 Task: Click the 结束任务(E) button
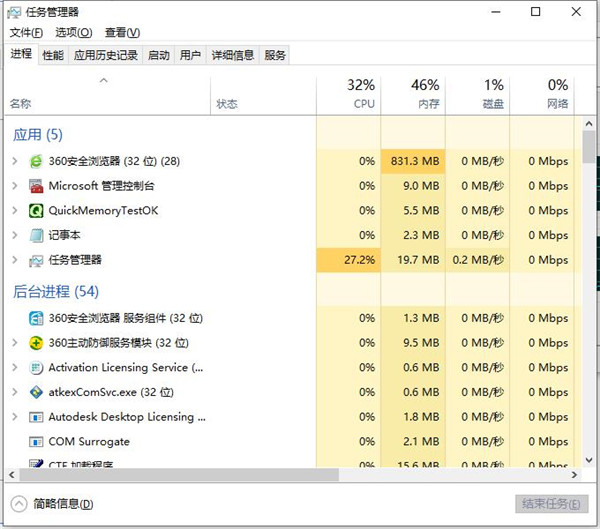click(x=551, y=504)
